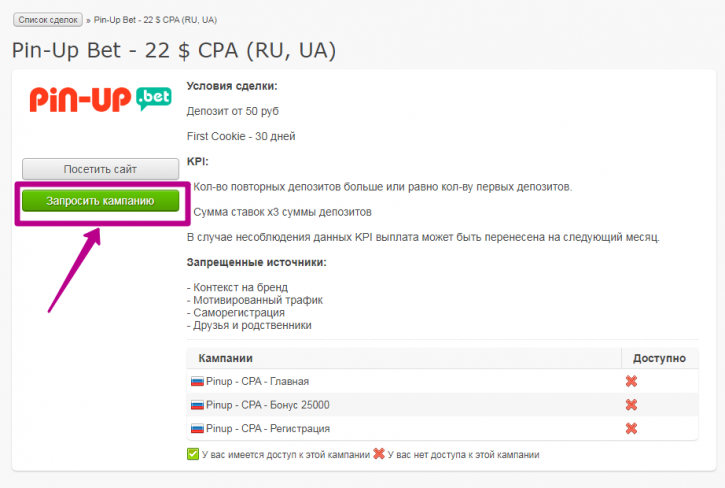Click the red cross for Pinup - CPA - Бонус 25000
725x488 pixels.
(631, 405)
